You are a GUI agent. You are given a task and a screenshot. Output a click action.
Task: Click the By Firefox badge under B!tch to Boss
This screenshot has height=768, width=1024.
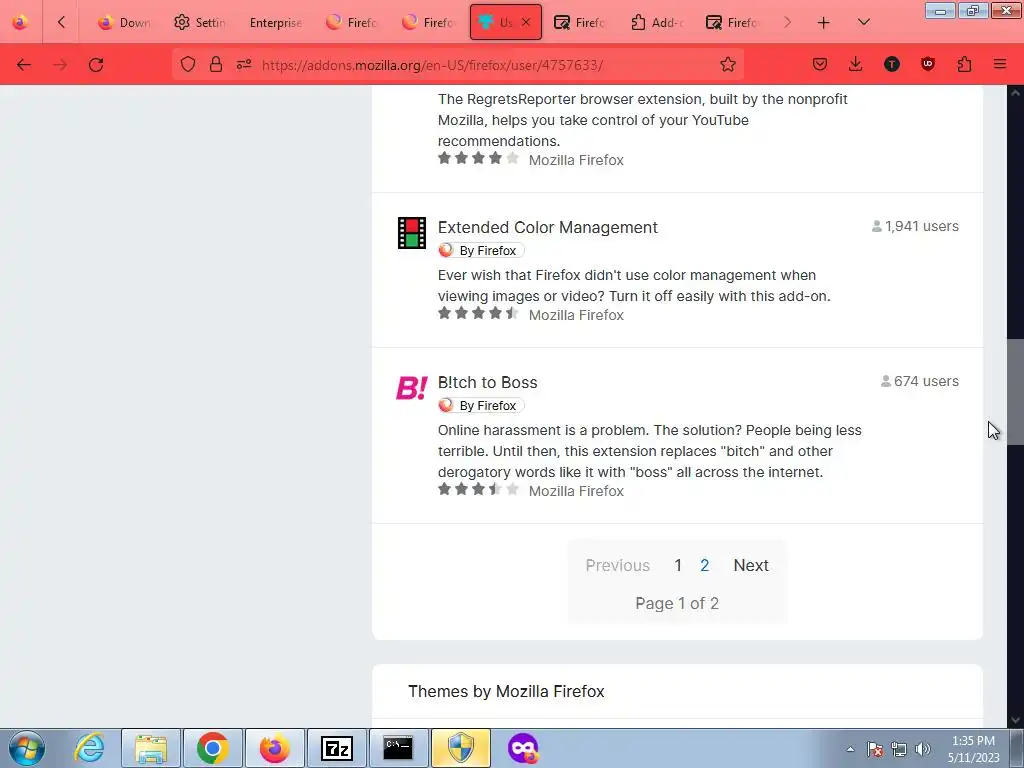tap(481, 406)
